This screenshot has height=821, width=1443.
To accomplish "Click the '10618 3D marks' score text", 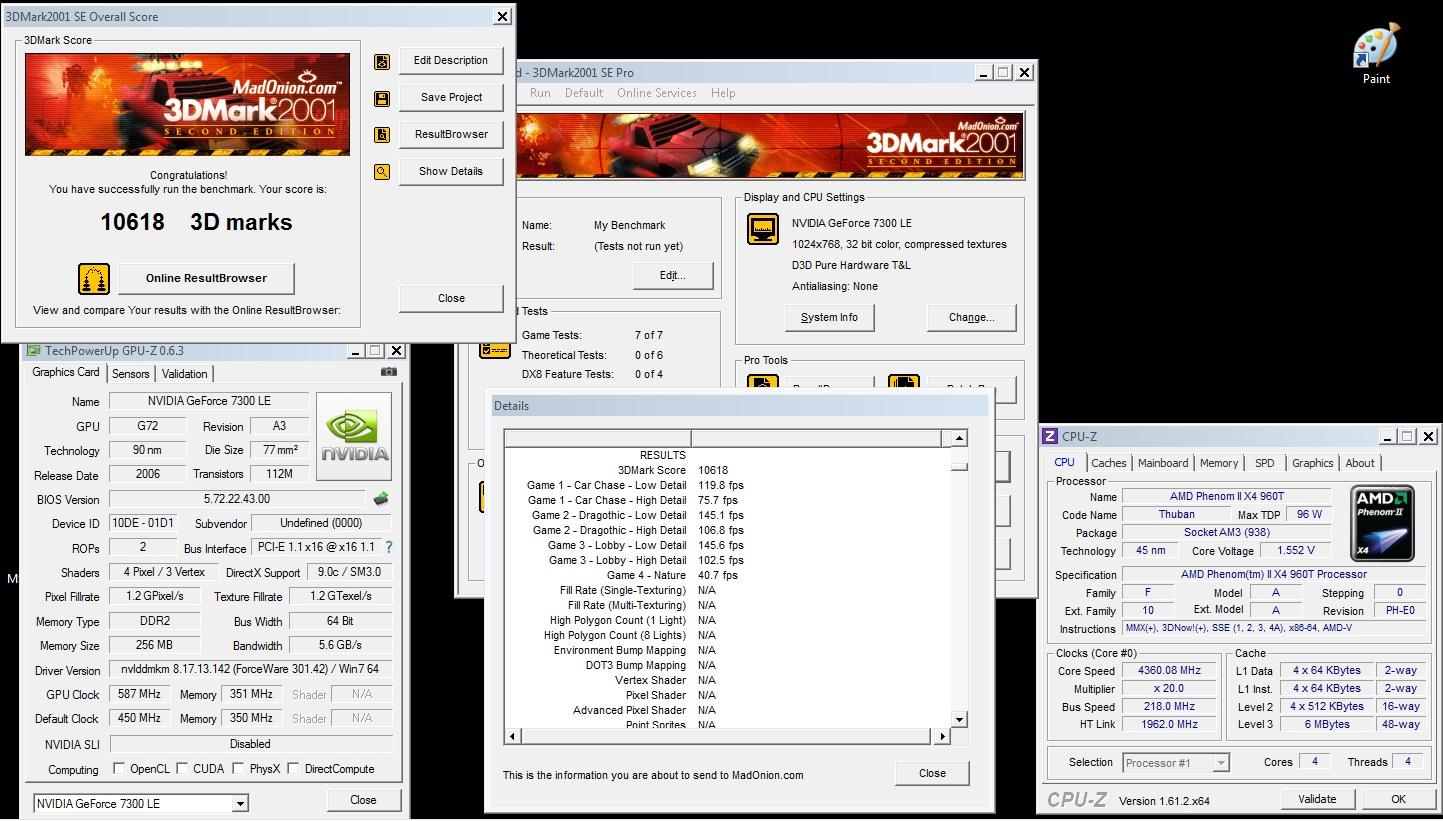I will point(196,222).
